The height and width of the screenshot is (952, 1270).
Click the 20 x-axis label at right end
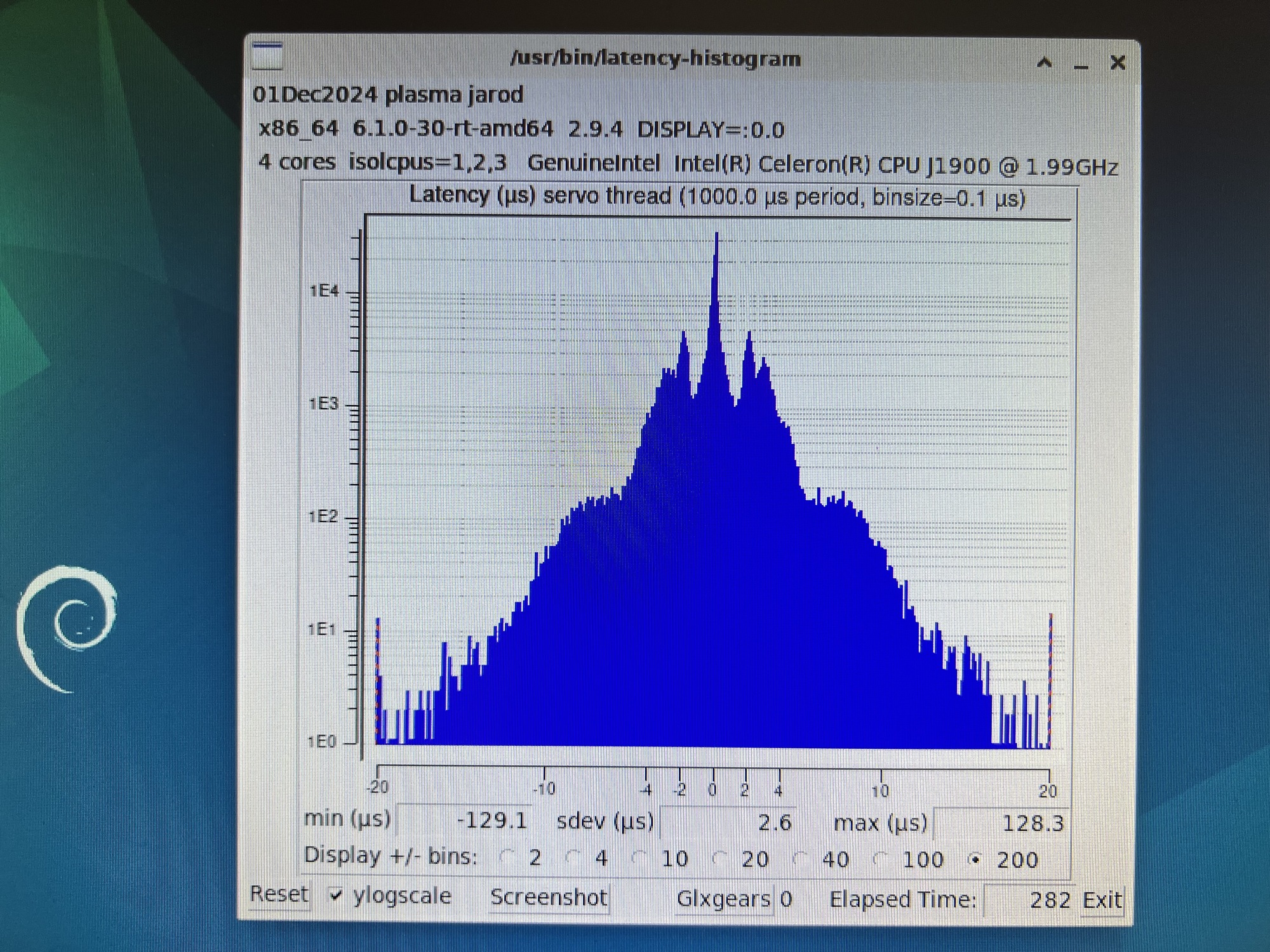pos(1048,791)
